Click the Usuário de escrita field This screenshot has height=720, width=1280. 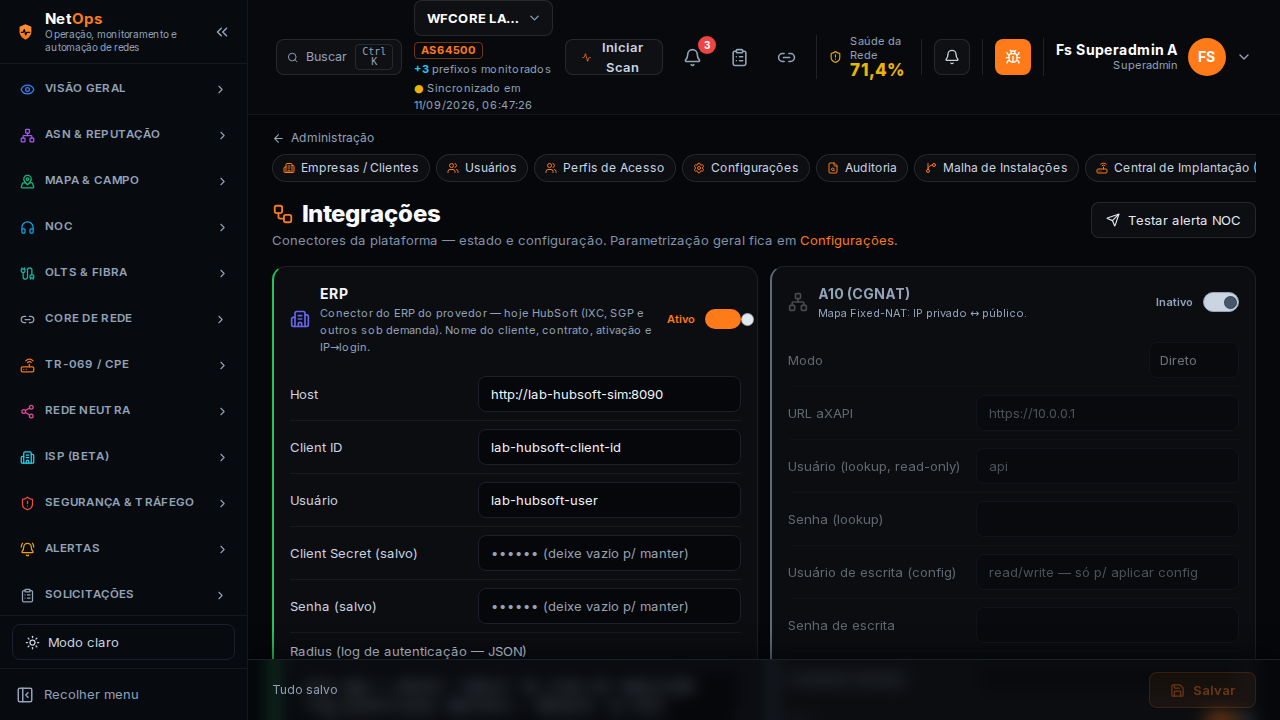(1107, 572)
